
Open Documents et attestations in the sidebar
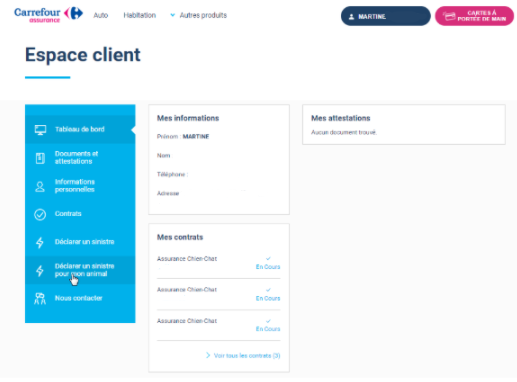pos(80,158)
